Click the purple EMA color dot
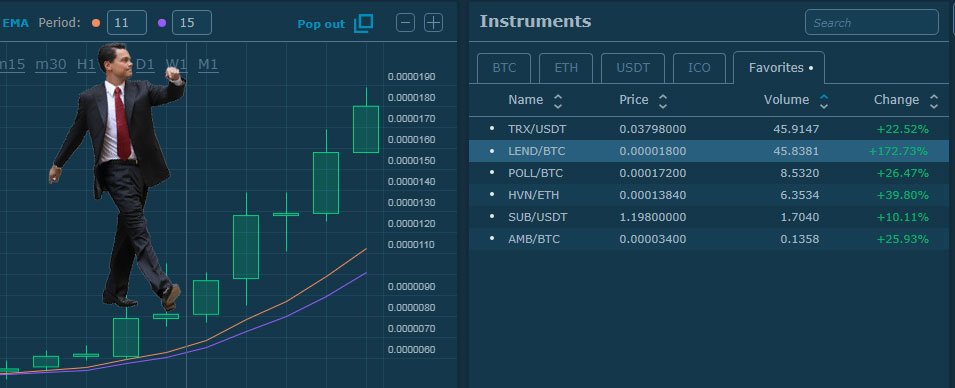 click(x=161, y=23)
